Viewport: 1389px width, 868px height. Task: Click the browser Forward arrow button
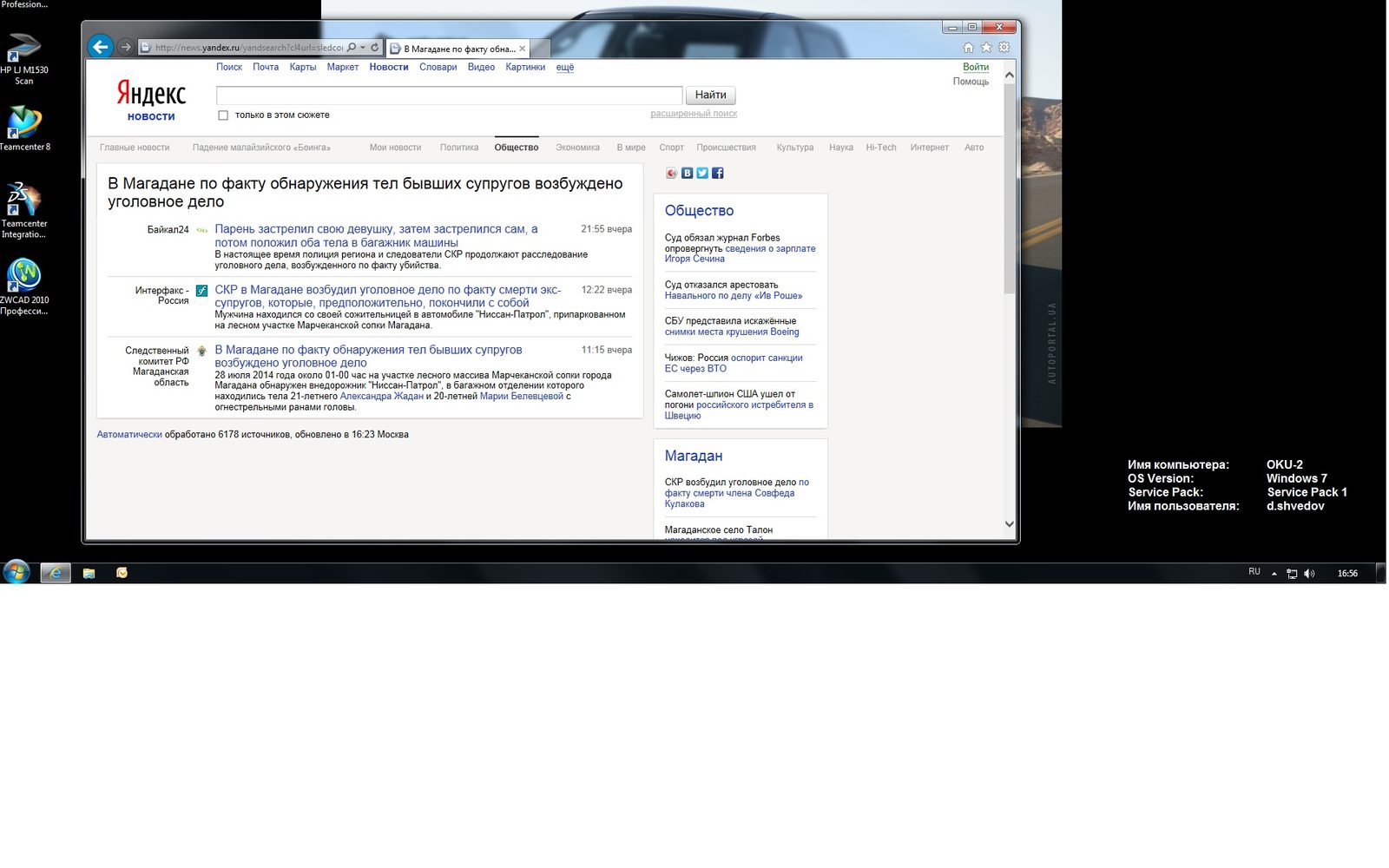tap(126, 47)
